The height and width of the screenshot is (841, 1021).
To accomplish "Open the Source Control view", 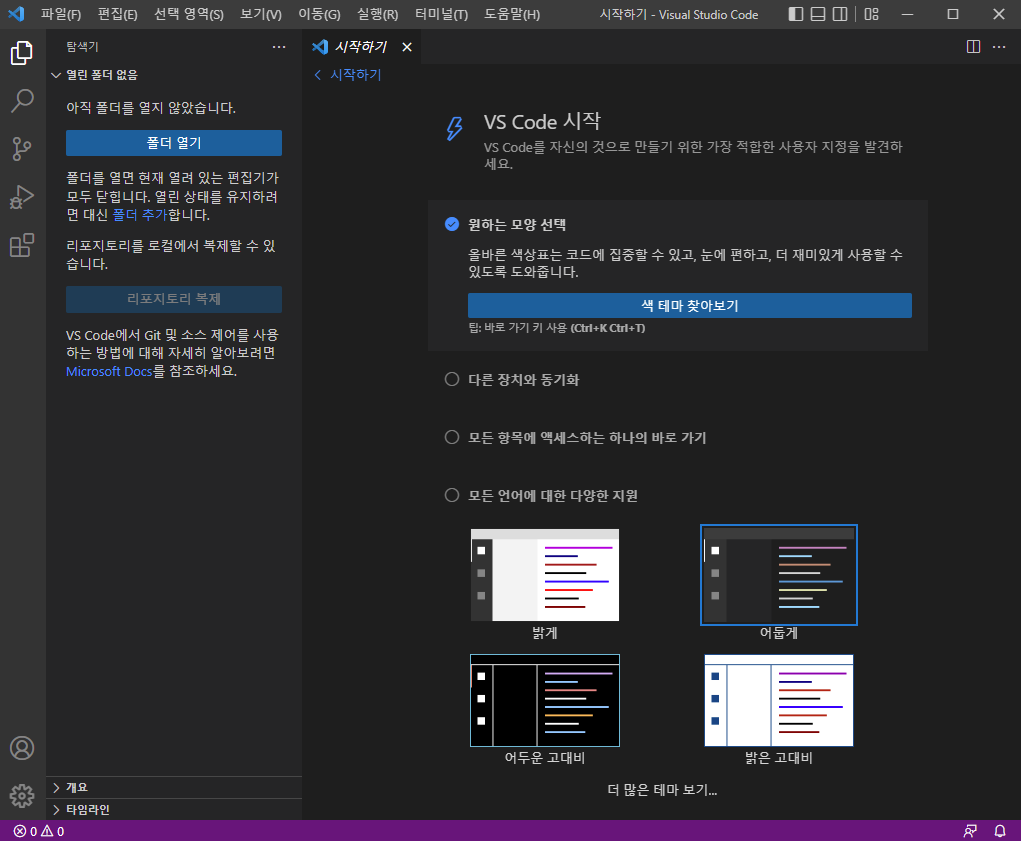I will (x=22, y=149).
